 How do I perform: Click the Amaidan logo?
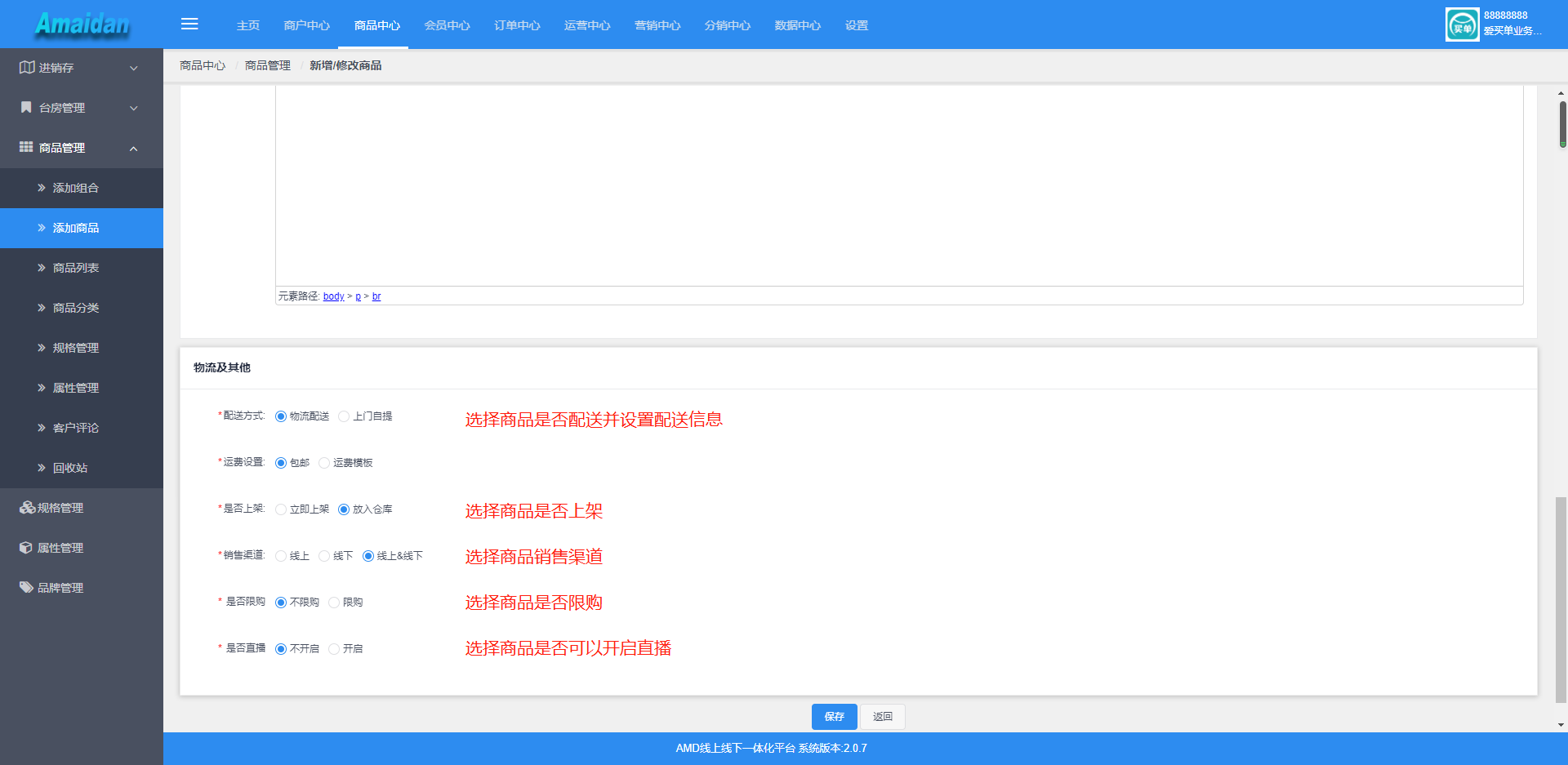point(82,24)
